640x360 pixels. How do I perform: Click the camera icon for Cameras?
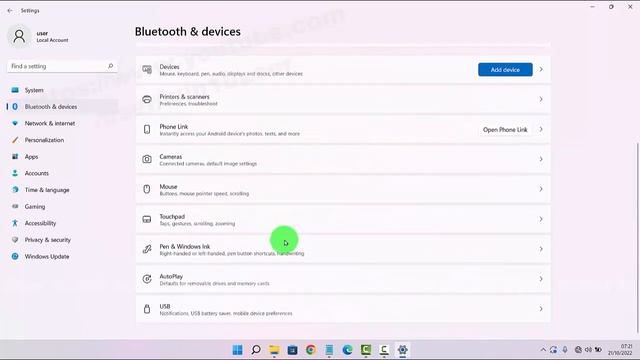147,160
